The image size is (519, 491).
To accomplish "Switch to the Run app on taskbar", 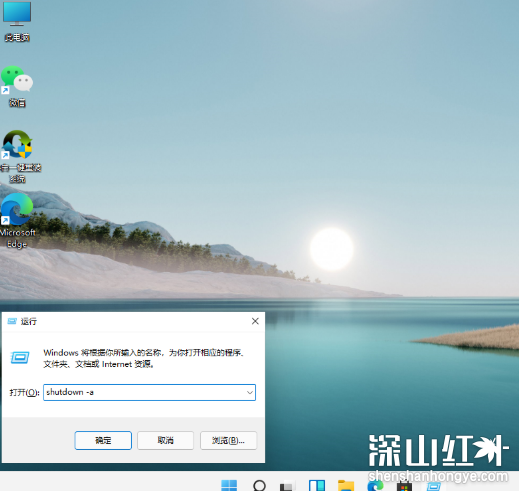I will [x=434, y=486].
